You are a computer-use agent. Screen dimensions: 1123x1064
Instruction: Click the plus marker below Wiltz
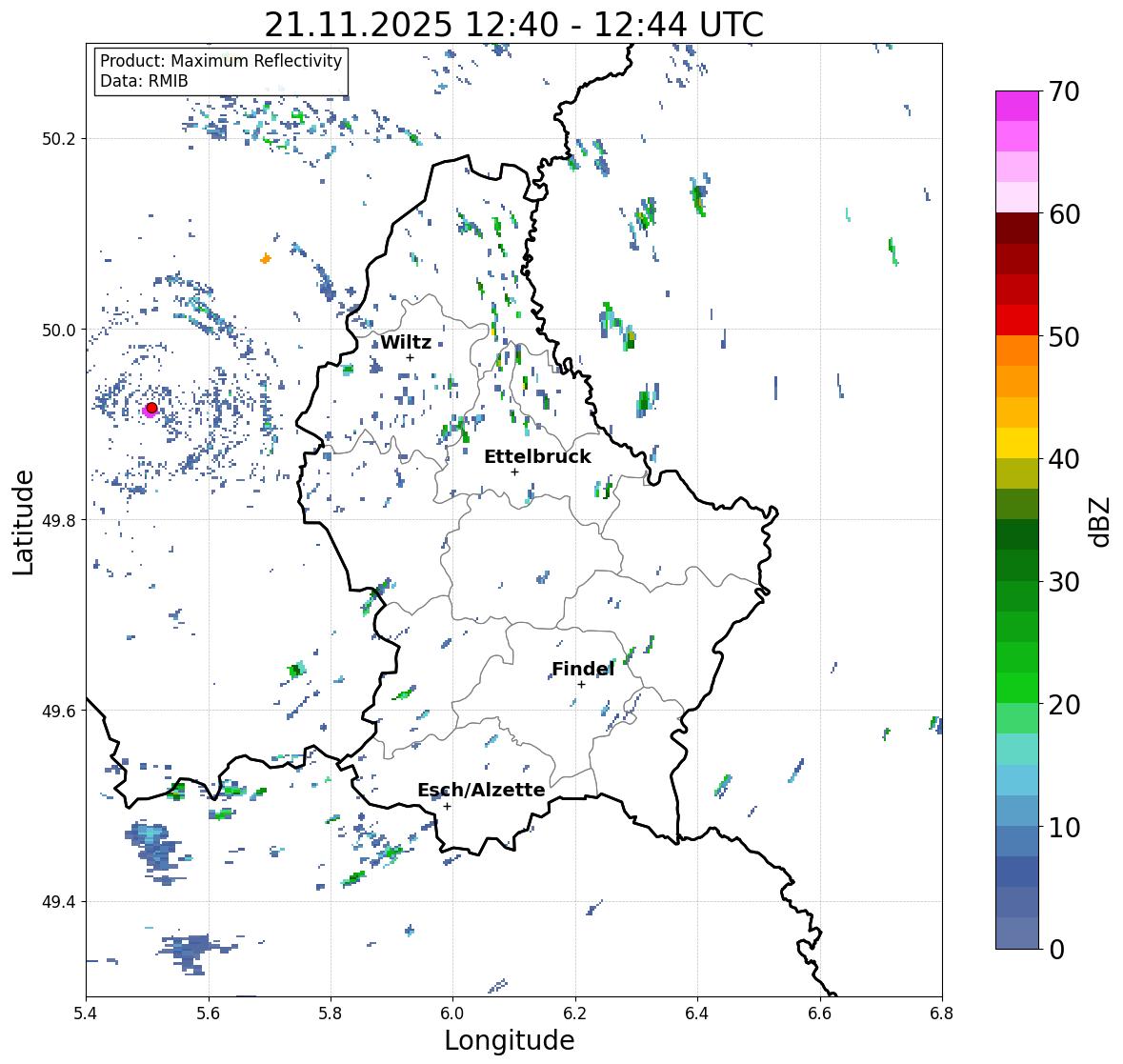click(410, 357)
